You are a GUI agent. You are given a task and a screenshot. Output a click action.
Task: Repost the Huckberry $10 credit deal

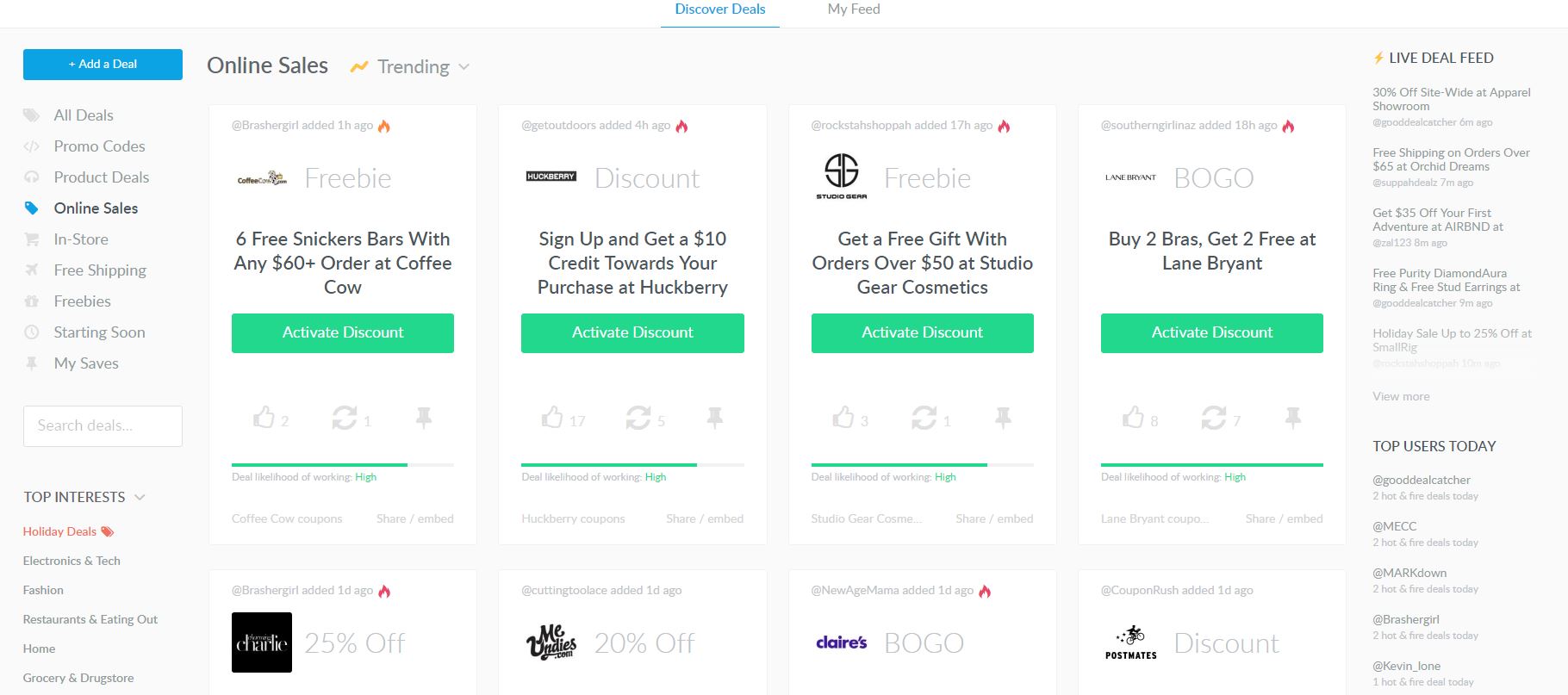click(638, 419)
